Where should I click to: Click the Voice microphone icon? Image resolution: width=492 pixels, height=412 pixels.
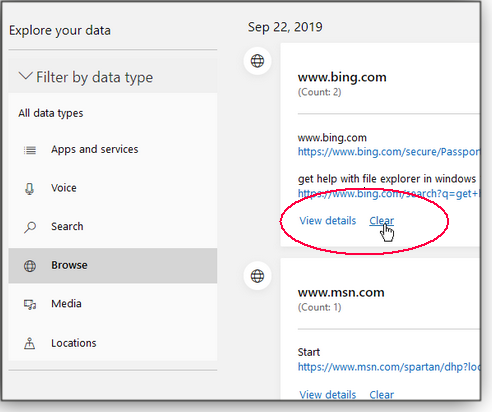29,189
